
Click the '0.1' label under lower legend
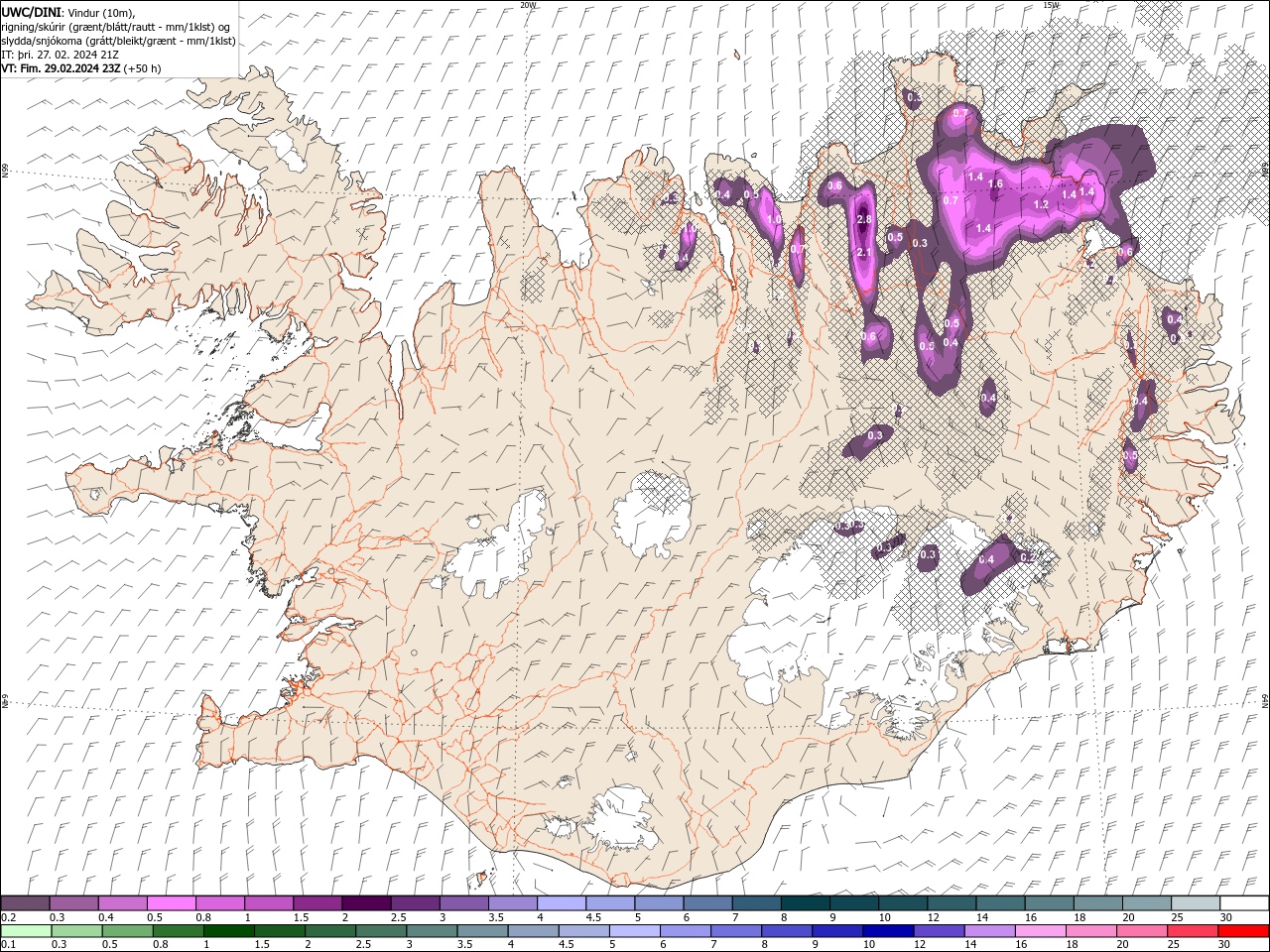8,945
